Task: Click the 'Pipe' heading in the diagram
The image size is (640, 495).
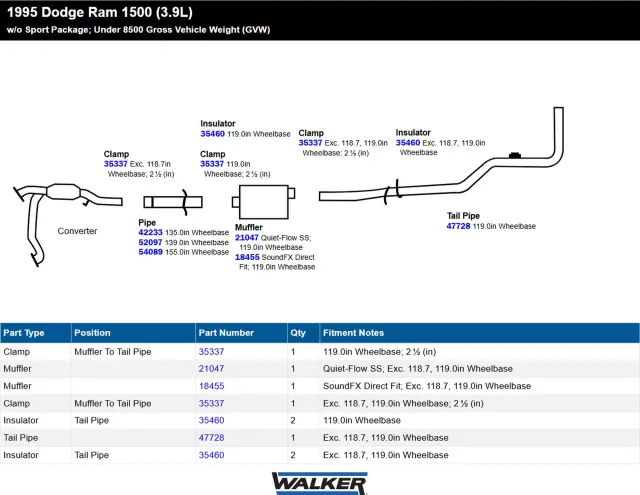Action: coord(147,222)
